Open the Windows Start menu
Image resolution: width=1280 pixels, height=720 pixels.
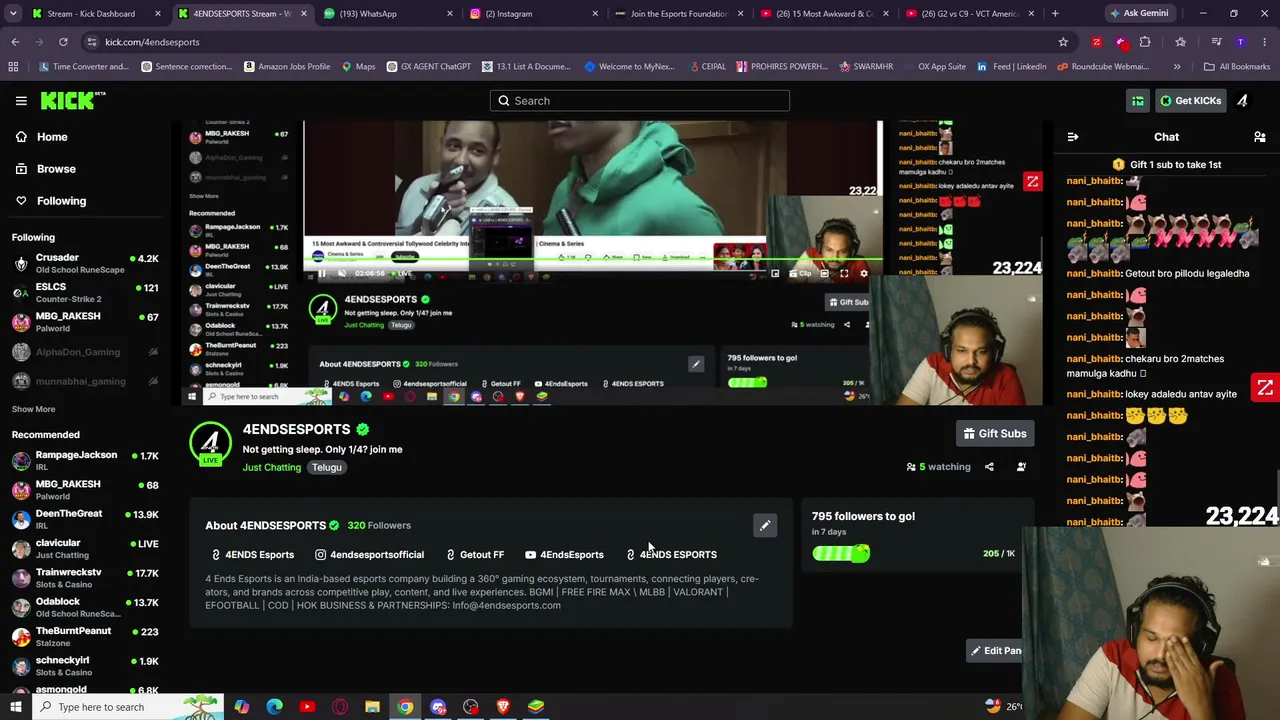[15, 707]
